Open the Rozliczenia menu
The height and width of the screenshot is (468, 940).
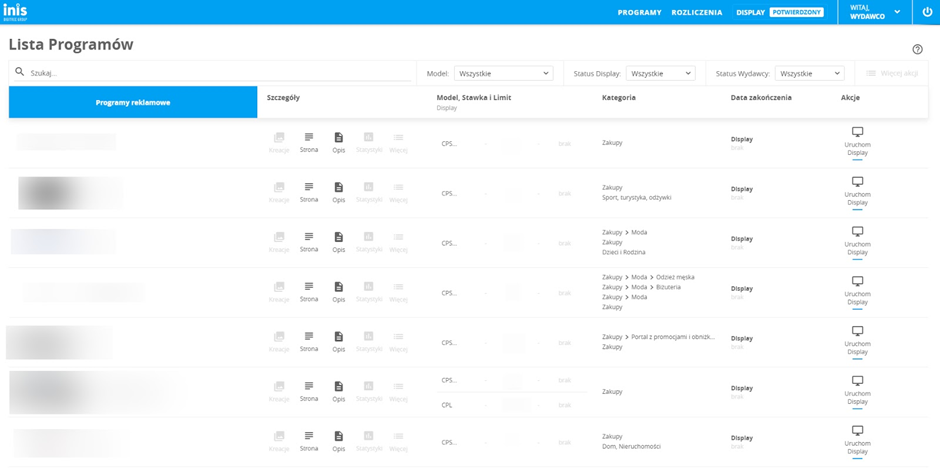pos(697,13)
